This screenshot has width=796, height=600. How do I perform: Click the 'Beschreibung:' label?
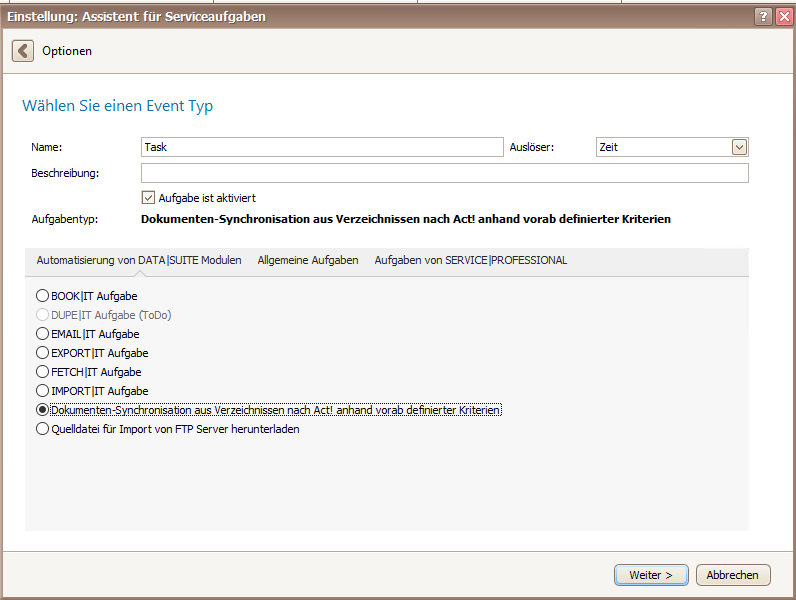pyautogui.click(x=65, y=173)
